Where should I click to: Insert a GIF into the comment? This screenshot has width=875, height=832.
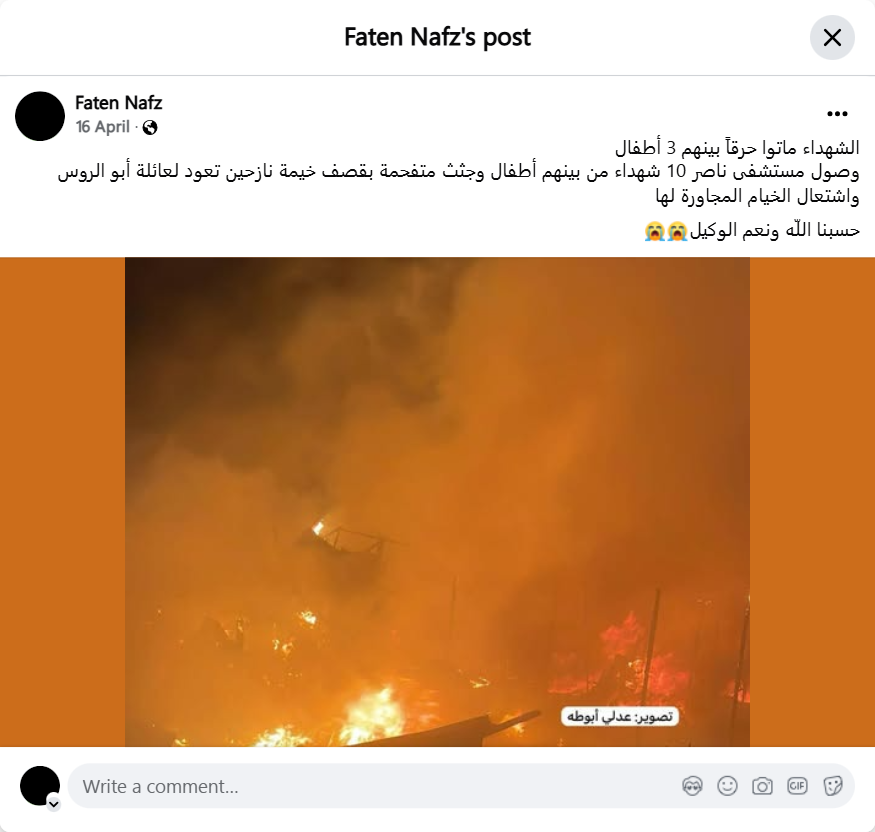(797, 786)
